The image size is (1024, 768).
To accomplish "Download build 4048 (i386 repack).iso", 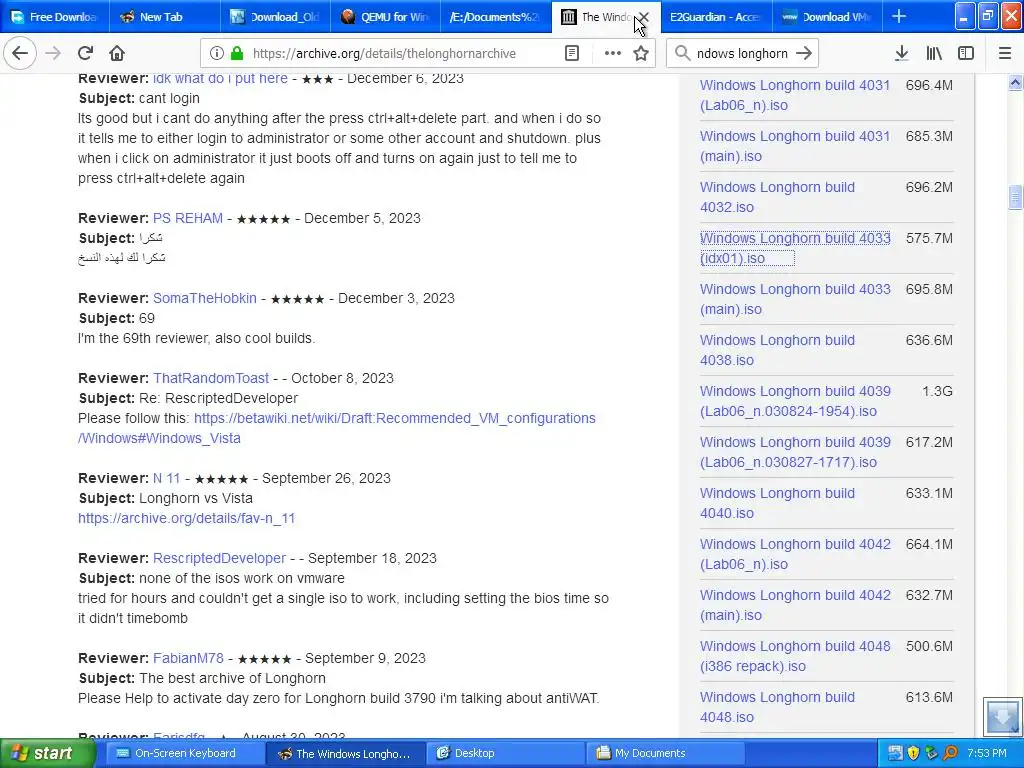I will coord(795,656).
